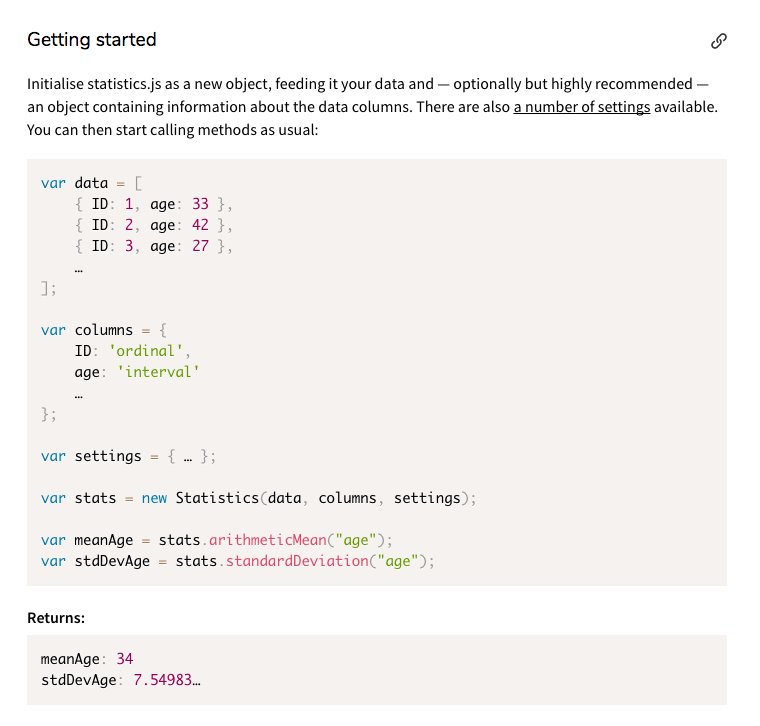The width and height of the screenshot is (760, 726).
Task: Click 'meanAge' variable in declaration line
Action: click(103, 540)
